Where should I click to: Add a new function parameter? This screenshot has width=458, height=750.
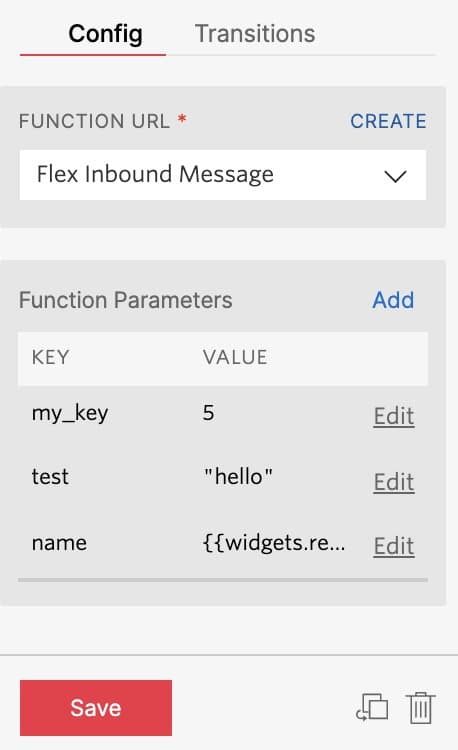pos(393,300)
